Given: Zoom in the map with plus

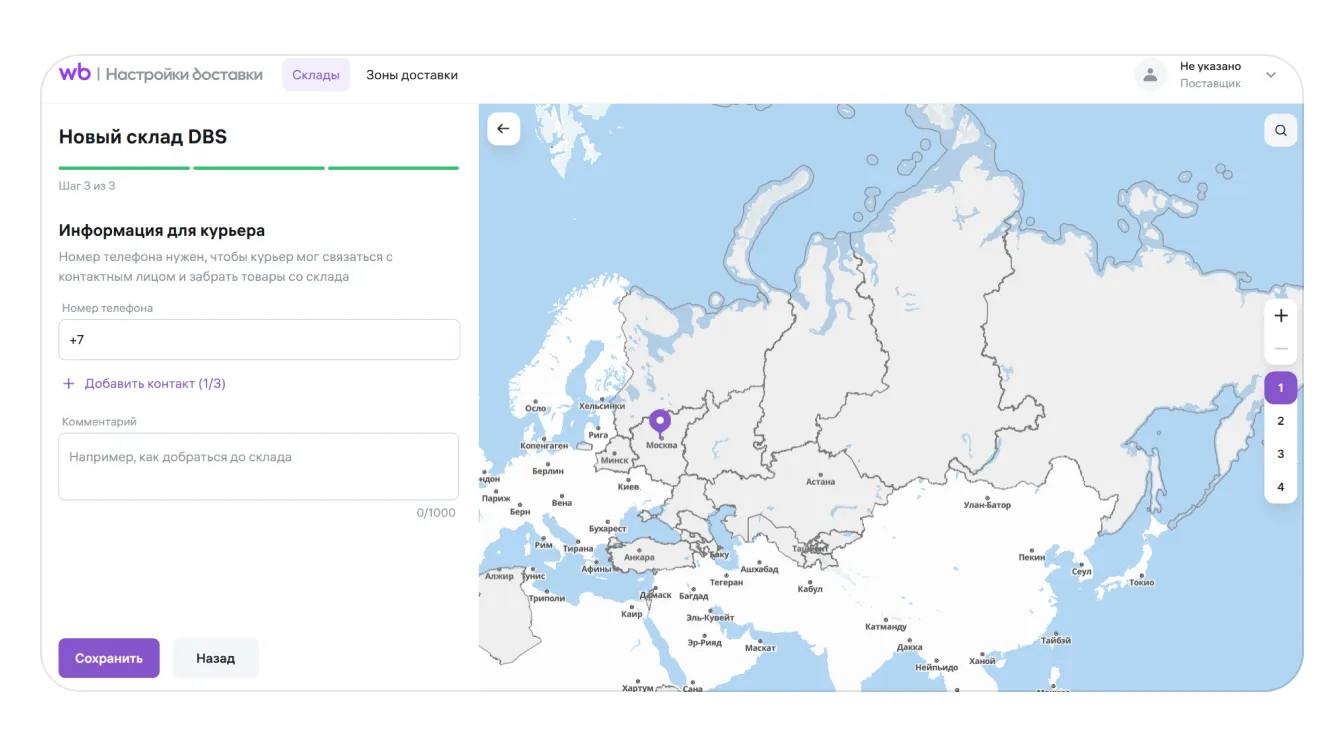Looking at the screenshot, I should (1280, 316).
